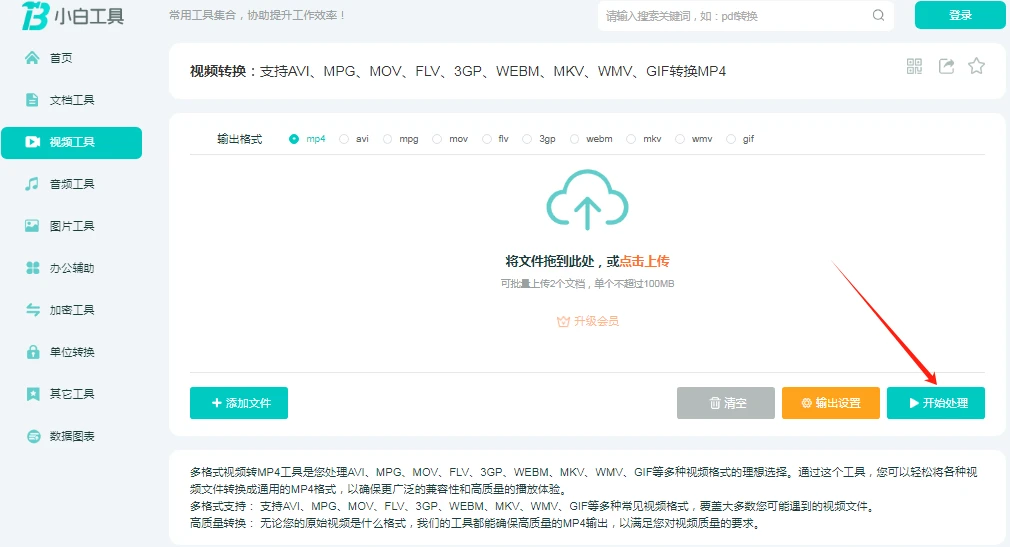Screen dimensions: 1010x547
Task: Click the search magnifier icon
Action: (879, 15)
